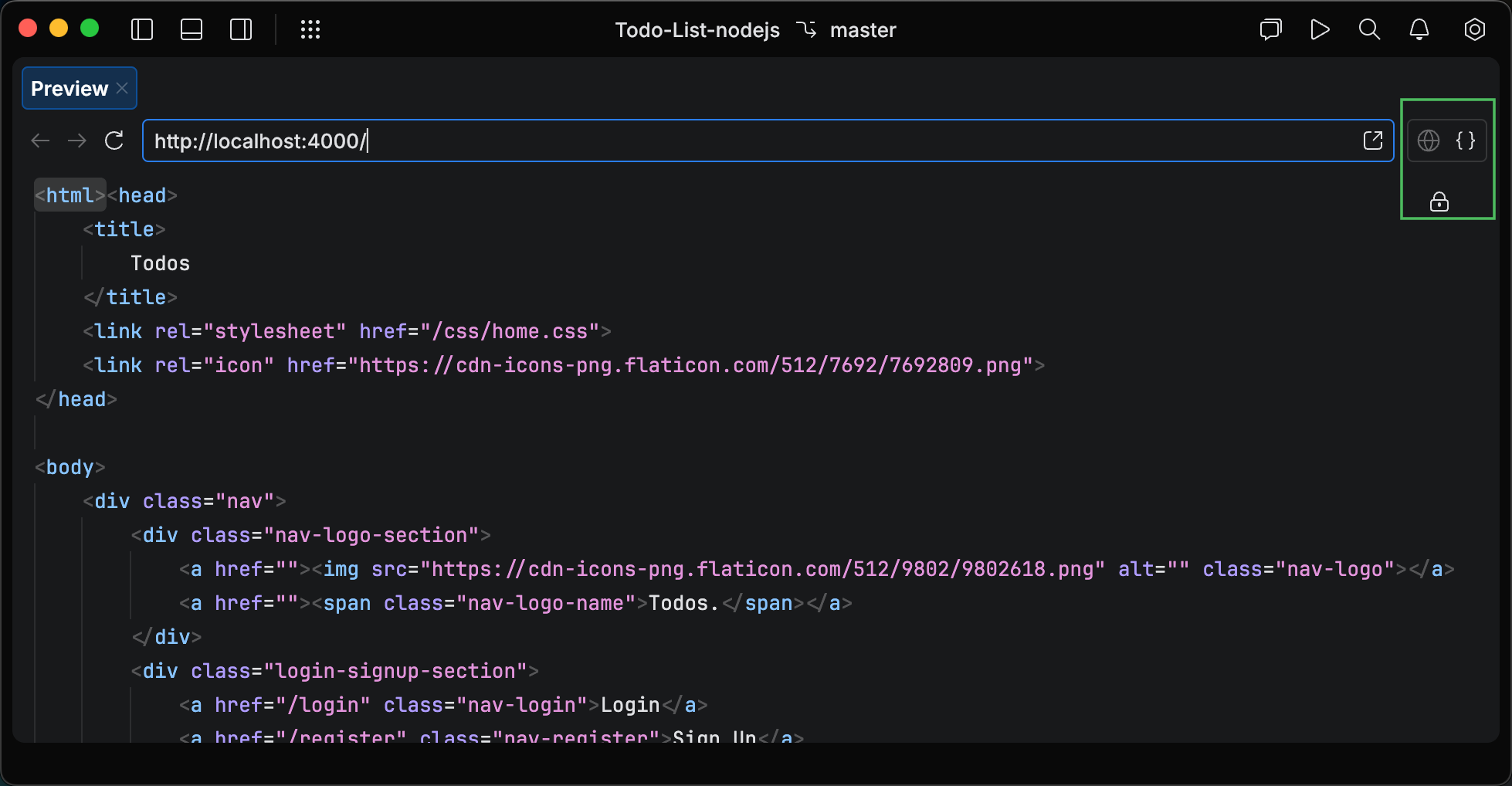Click the closing div tag
The height and width of the screenshot is (786, 1512).
pos(167,637)
